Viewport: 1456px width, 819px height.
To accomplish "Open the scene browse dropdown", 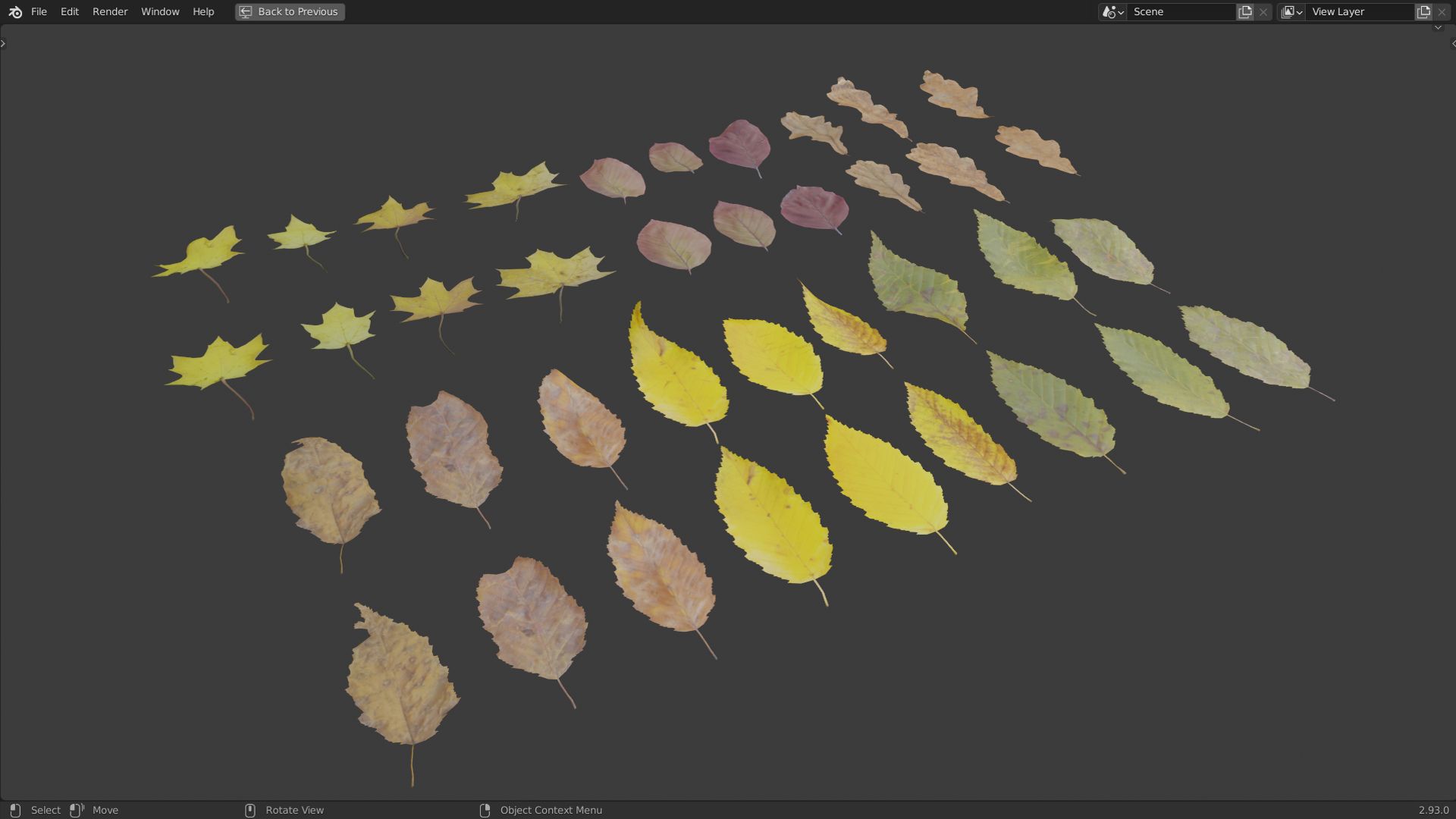I will pos(1112,12).
